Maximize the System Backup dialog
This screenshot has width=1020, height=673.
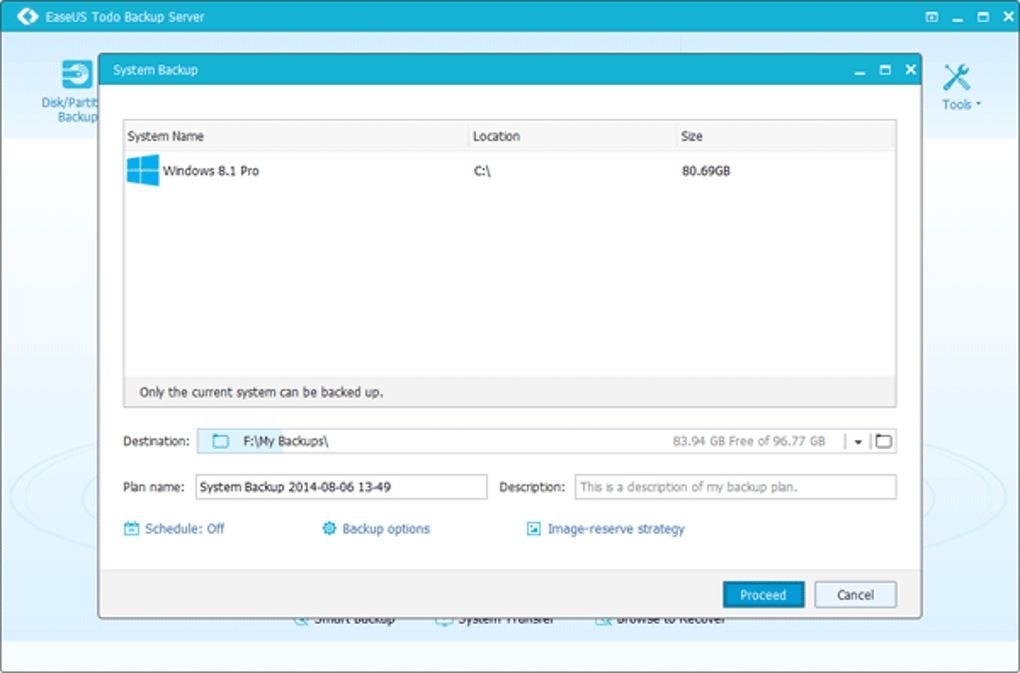[x=885, y=70]
